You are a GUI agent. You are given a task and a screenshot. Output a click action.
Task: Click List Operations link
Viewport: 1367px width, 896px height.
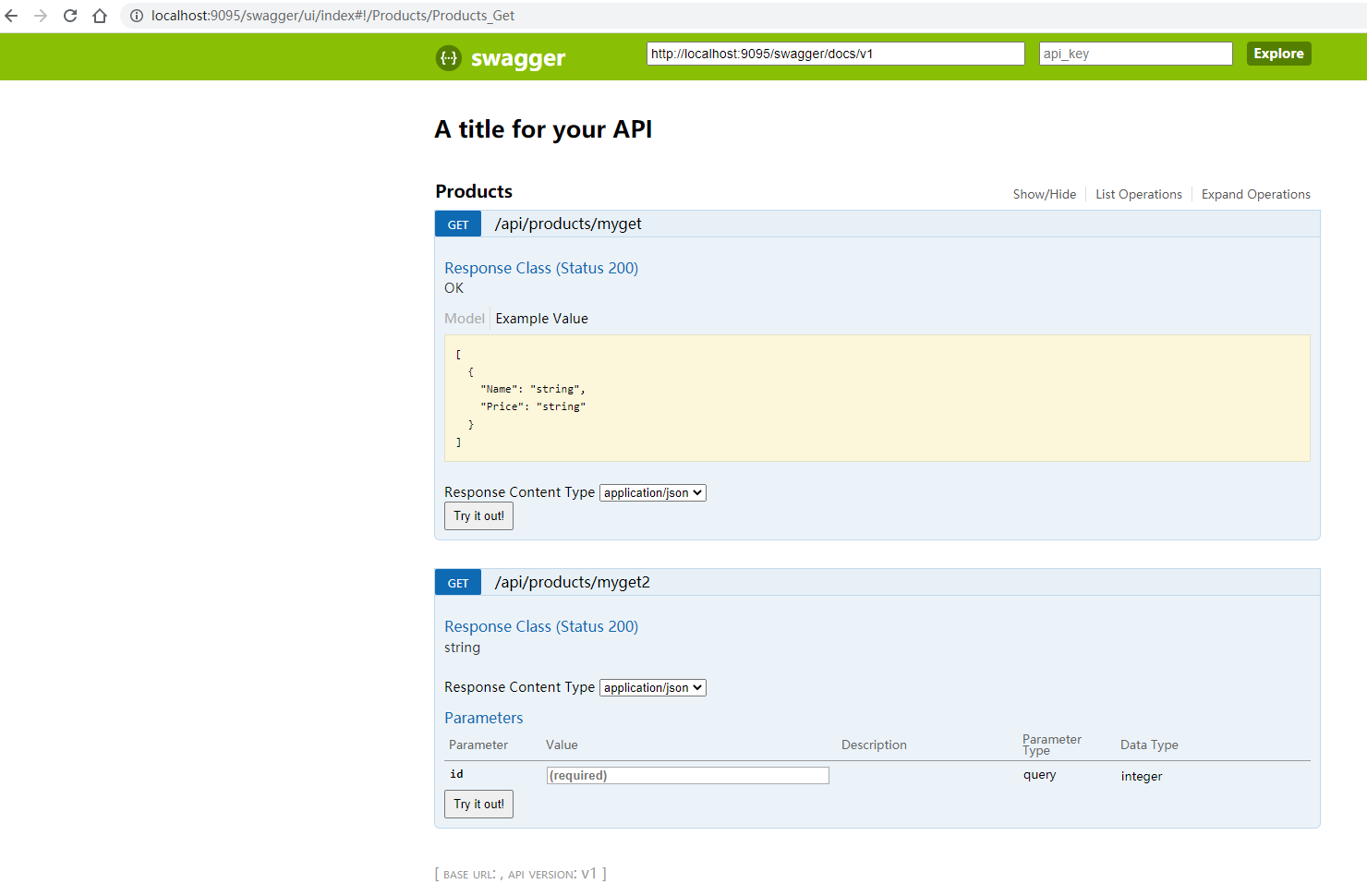1139,194
